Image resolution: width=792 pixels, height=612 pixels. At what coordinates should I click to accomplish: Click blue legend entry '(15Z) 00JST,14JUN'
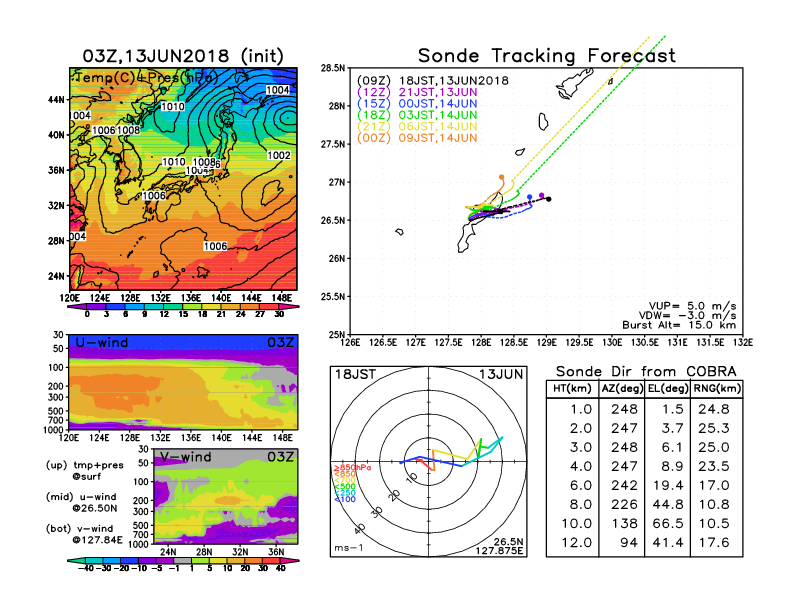(417, 104)
